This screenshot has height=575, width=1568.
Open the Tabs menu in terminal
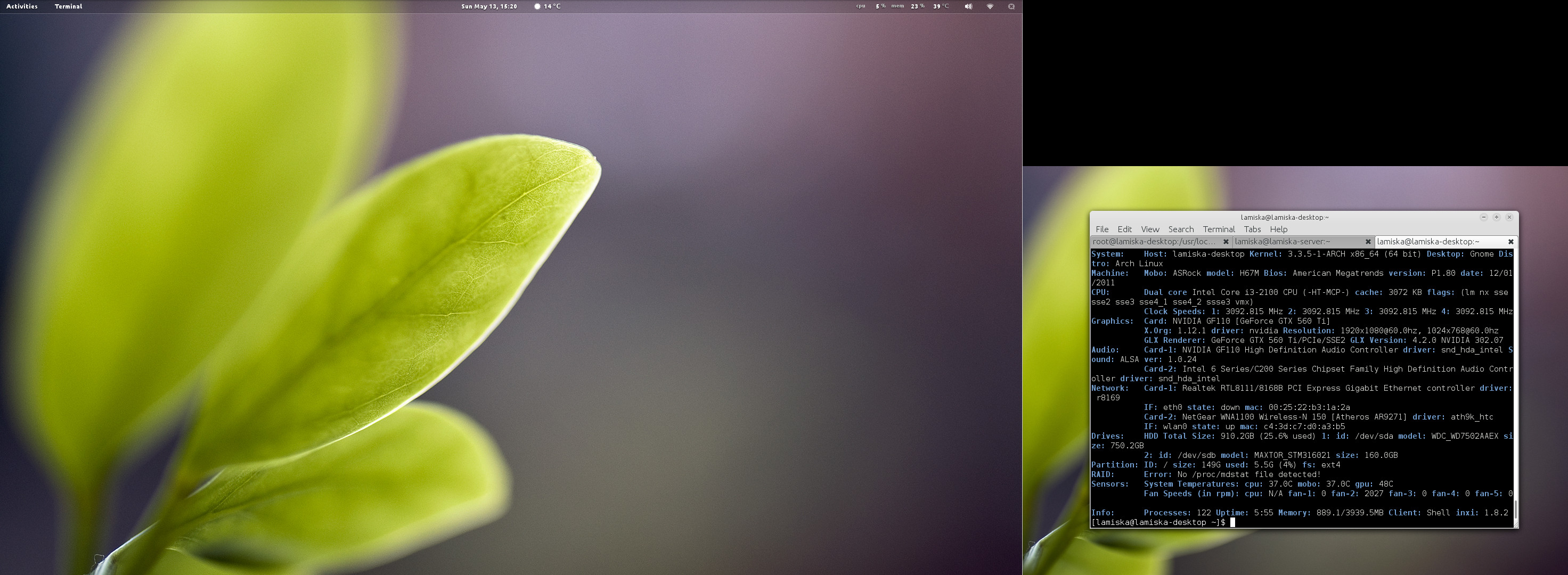coord(1252,229)
